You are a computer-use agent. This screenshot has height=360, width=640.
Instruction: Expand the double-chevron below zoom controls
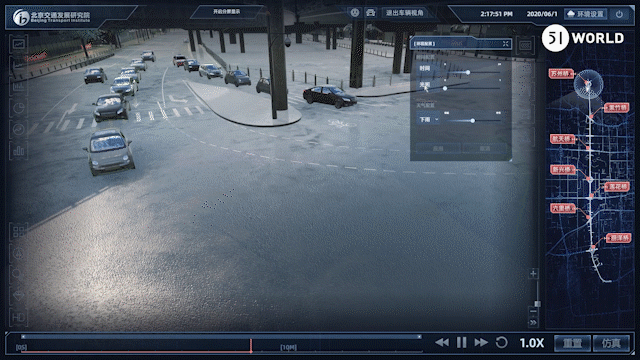click(533, 323)
